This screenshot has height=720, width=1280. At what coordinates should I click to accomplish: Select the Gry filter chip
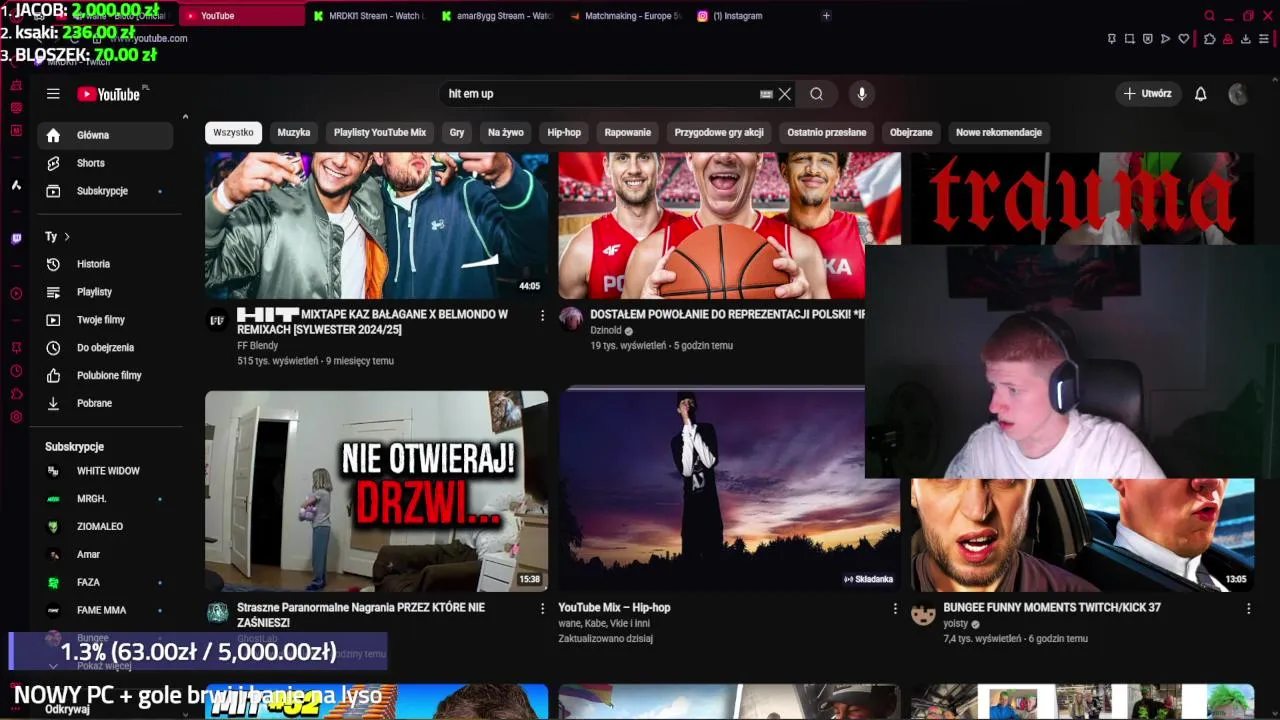(457, 132)
